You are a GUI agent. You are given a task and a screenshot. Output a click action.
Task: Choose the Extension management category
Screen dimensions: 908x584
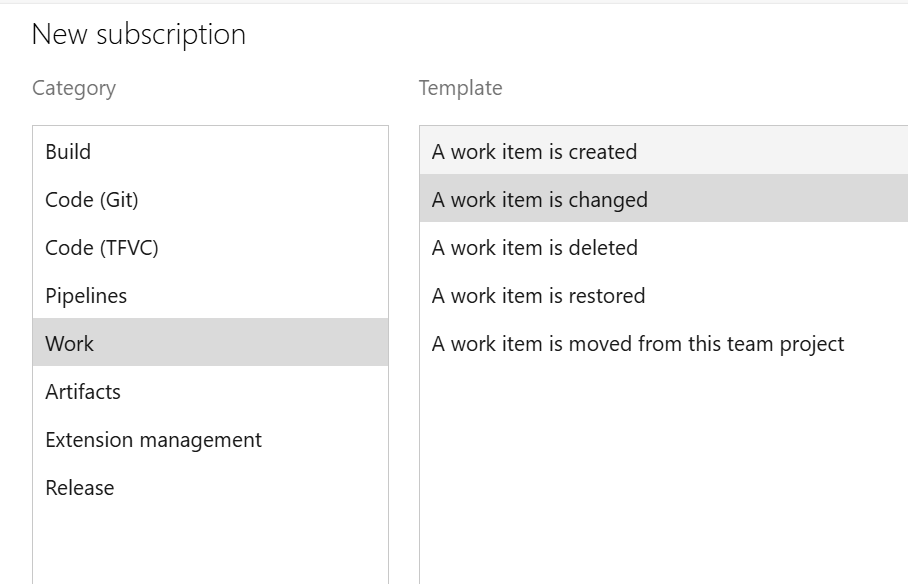153,440
